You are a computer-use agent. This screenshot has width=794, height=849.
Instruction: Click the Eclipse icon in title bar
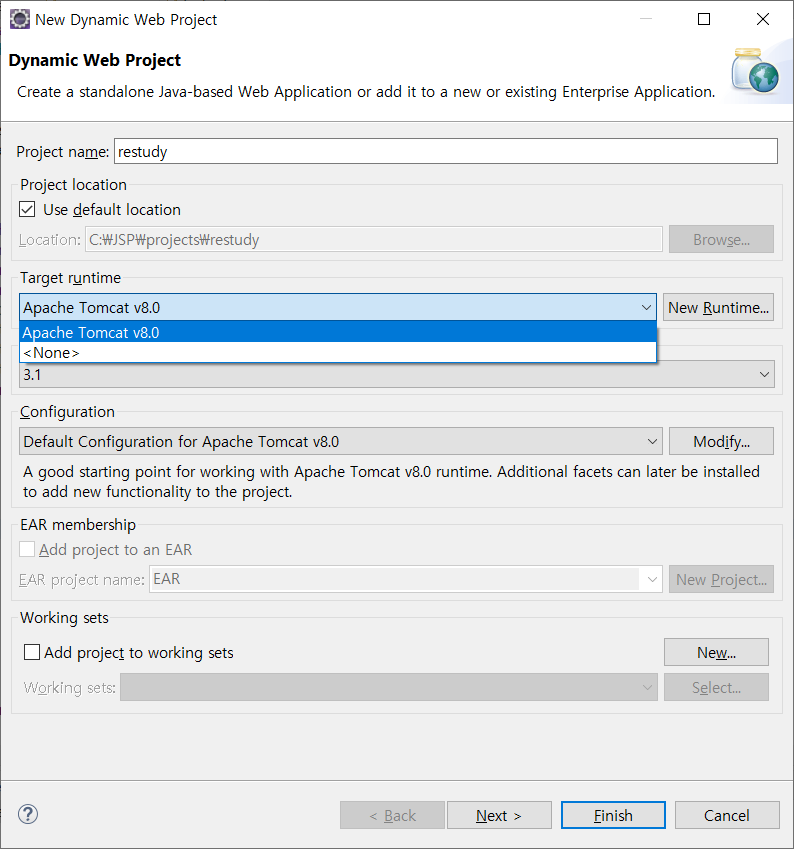tap(19, 19)
